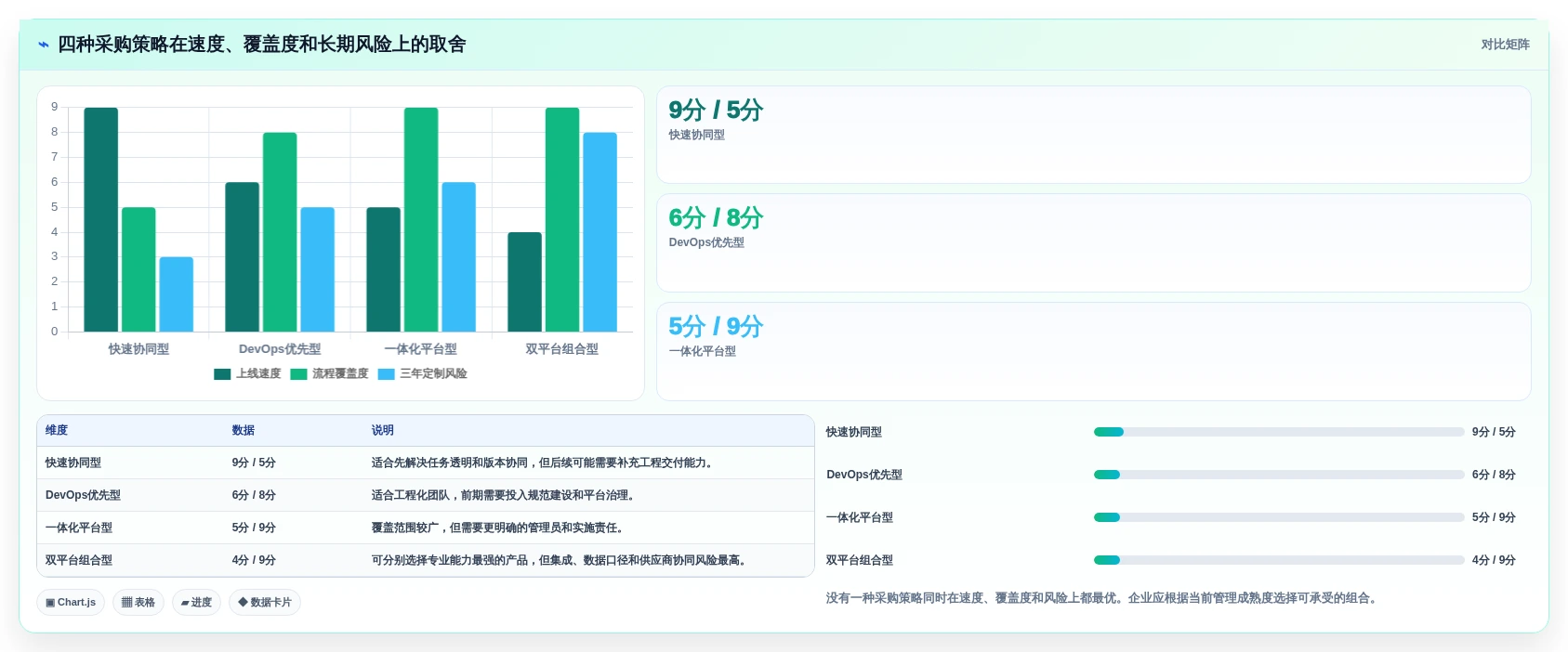Toggle the 三年定制风险 legend swatch
This screenshot has width=1568, height=652.
click(x=386, y=374)
